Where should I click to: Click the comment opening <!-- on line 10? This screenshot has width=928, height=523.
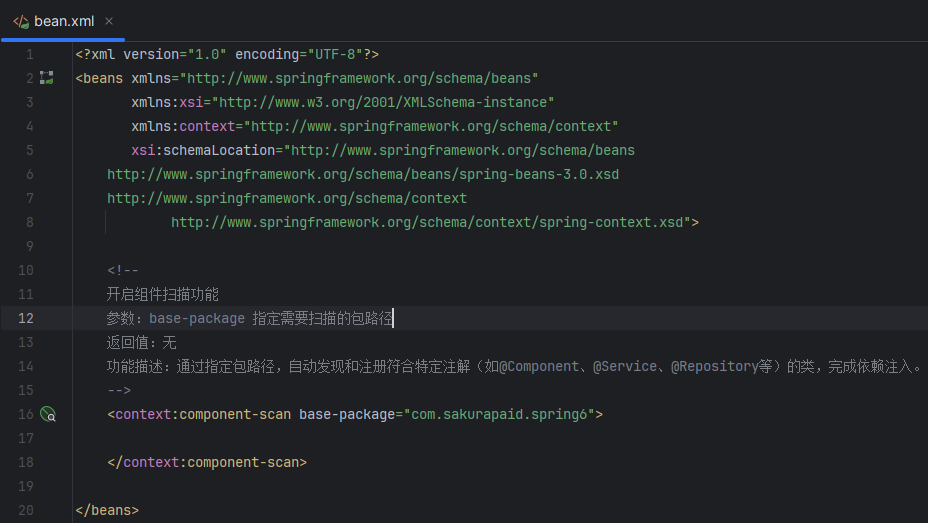click(123, 270)
